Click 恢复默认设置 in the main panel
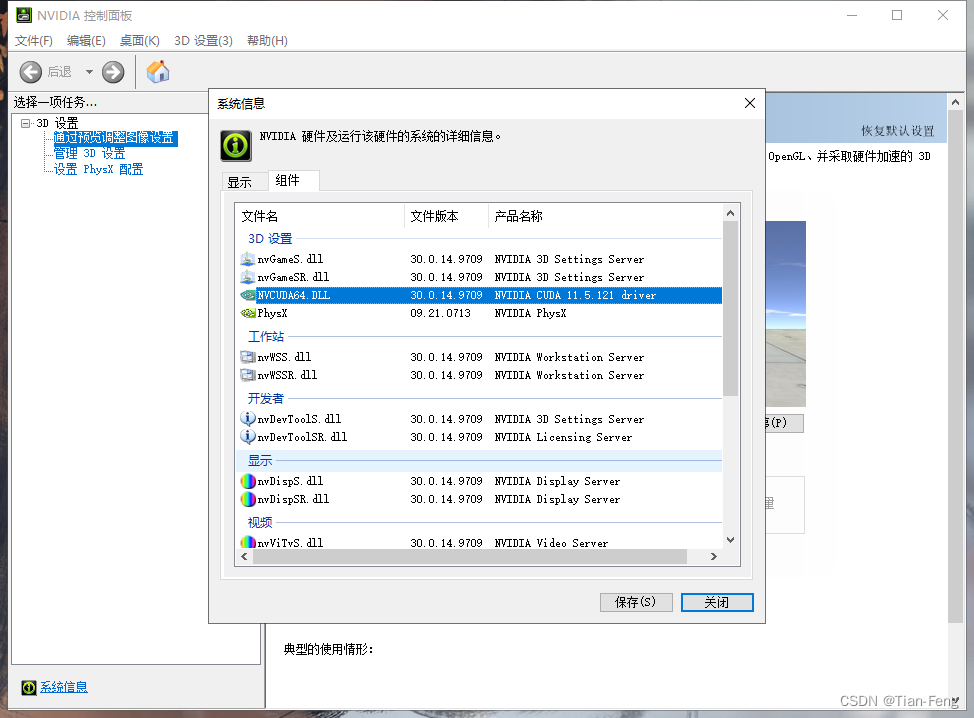Image resolution: width=974 pixels, height=718 pixels. tap(897, 131)
